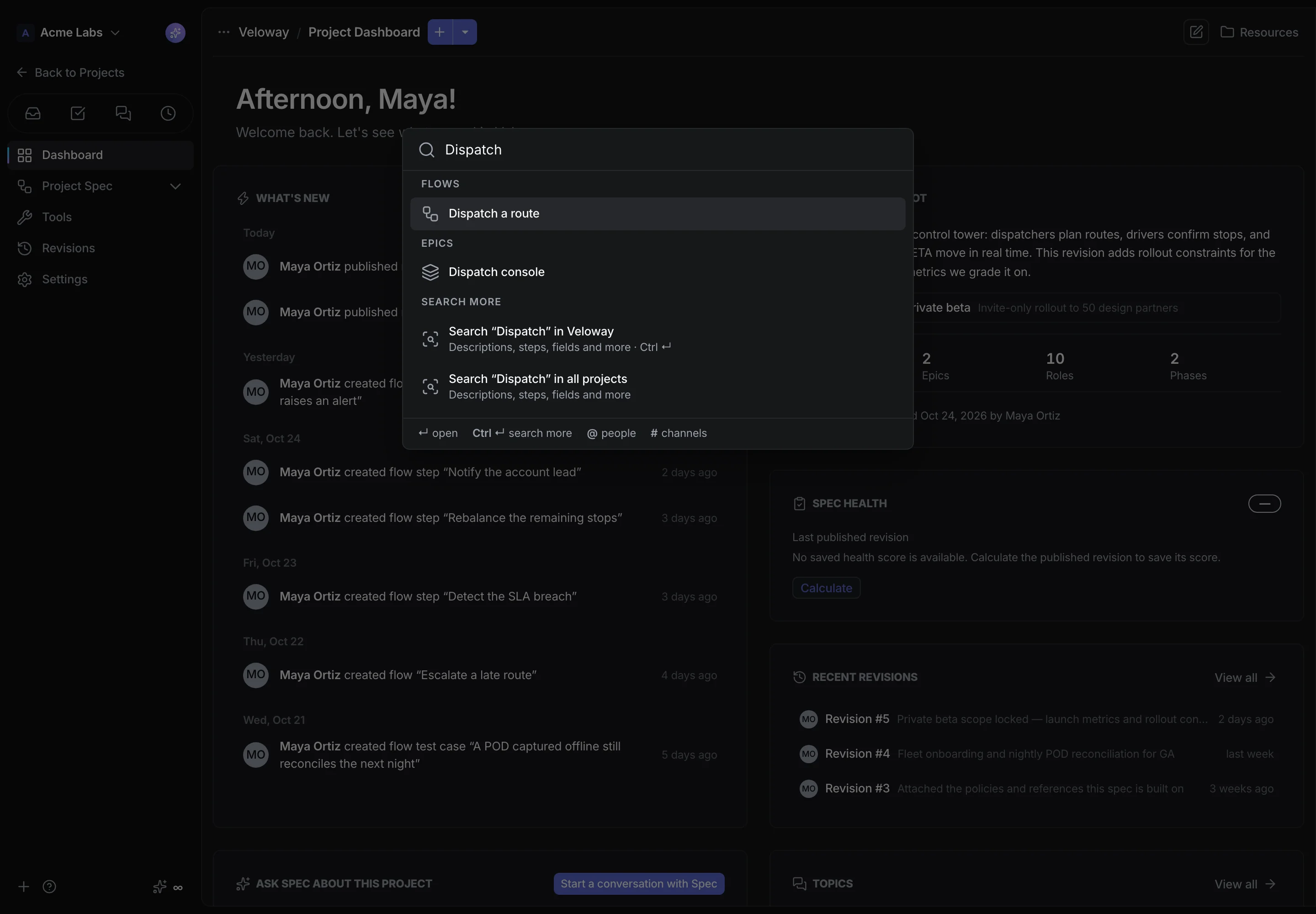Open Revisions in the sidebar

[101, 248]
